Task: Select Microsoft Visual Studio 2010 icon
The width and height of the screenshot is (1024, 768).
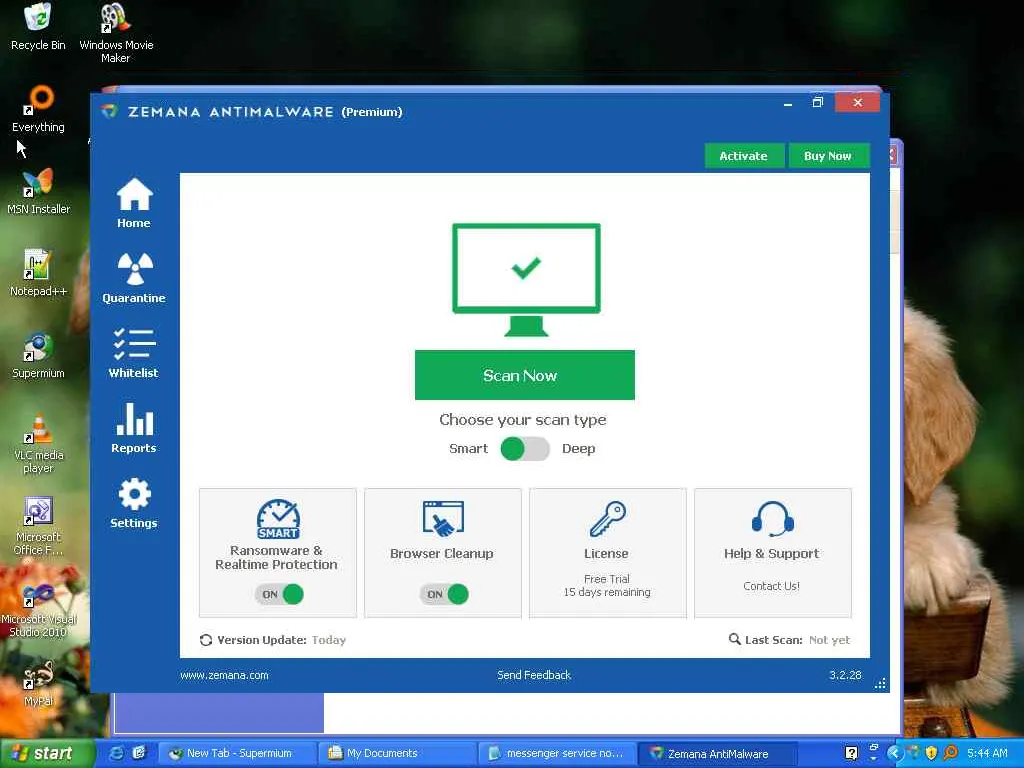Action: click(38, 611)
